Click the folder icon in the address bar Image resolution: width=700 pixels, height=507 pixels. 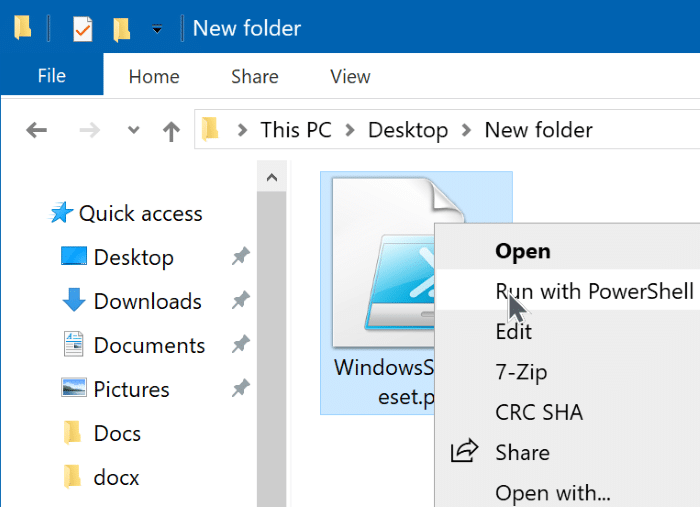click(x=210, y=129)
